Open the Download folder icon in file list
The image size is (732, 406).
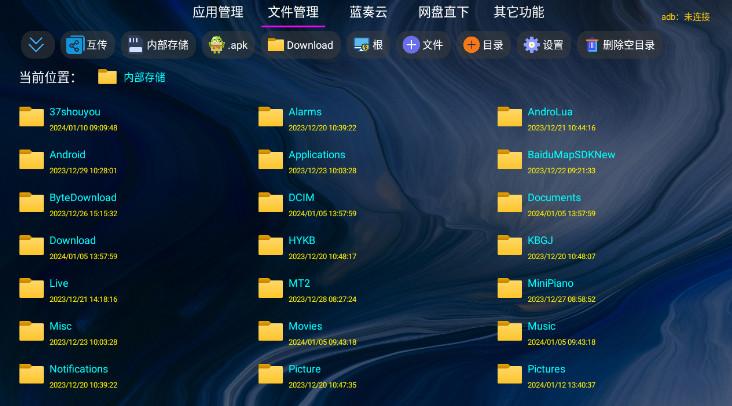[x=31, y=245]
